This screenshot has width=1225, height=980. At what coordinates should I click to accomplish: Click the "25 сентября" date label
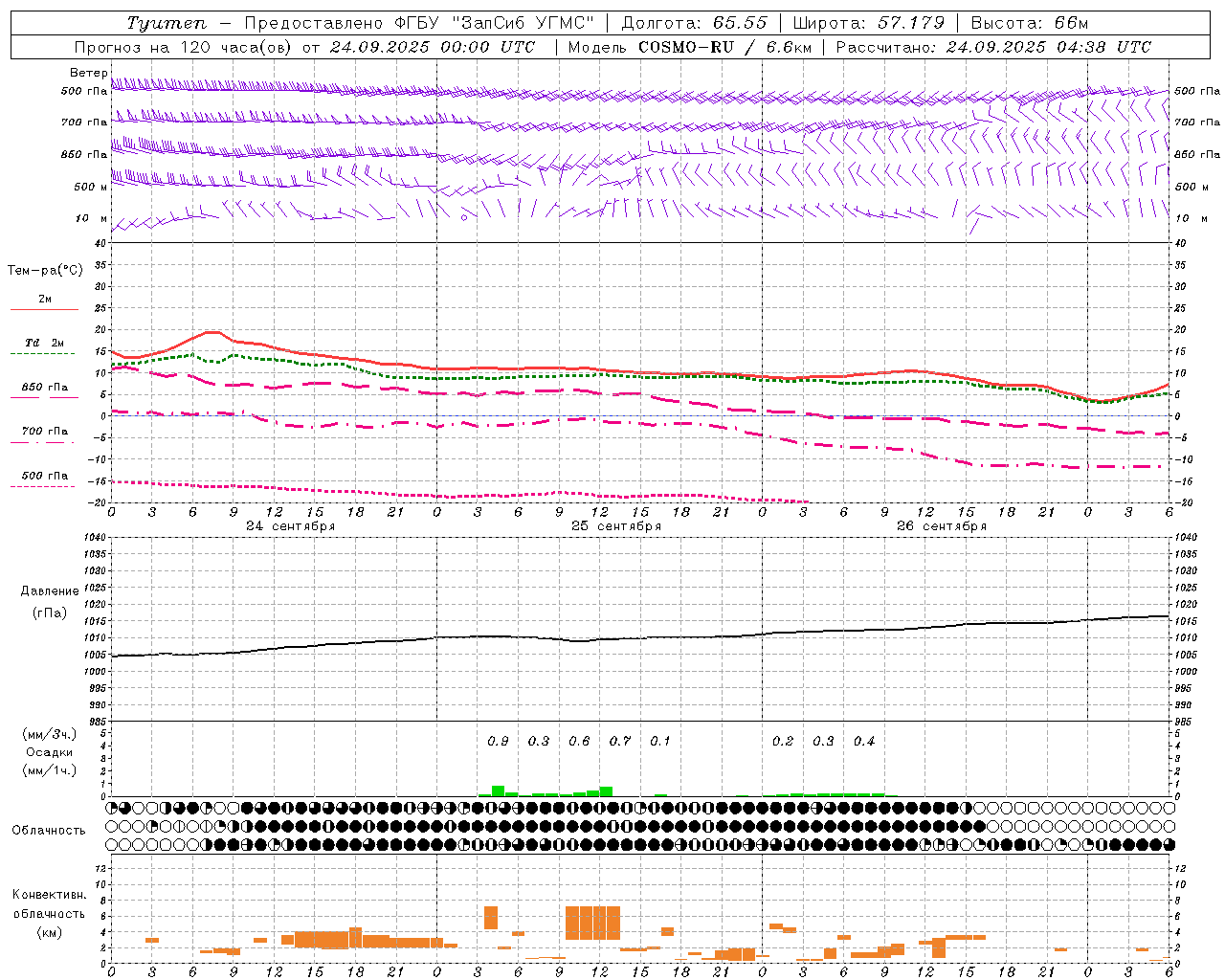coord(616,525)
